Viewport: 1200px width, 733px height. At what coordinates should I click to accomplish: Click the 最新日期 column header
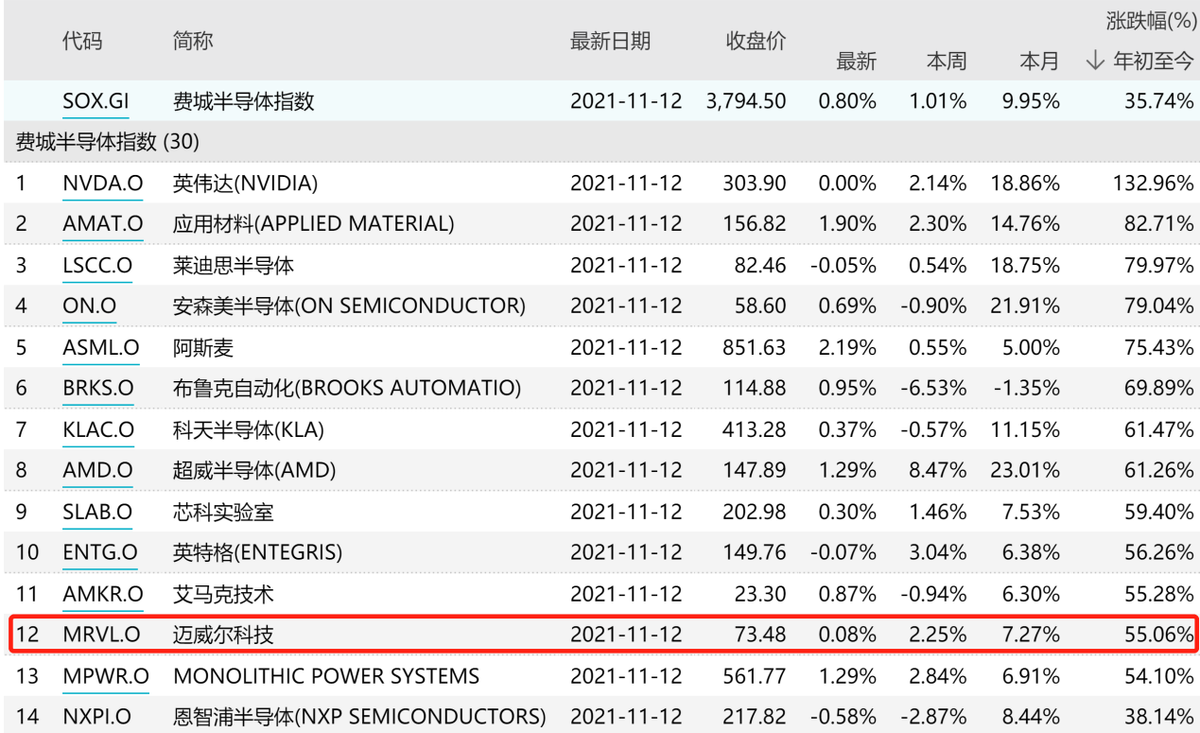pos(610,41)
